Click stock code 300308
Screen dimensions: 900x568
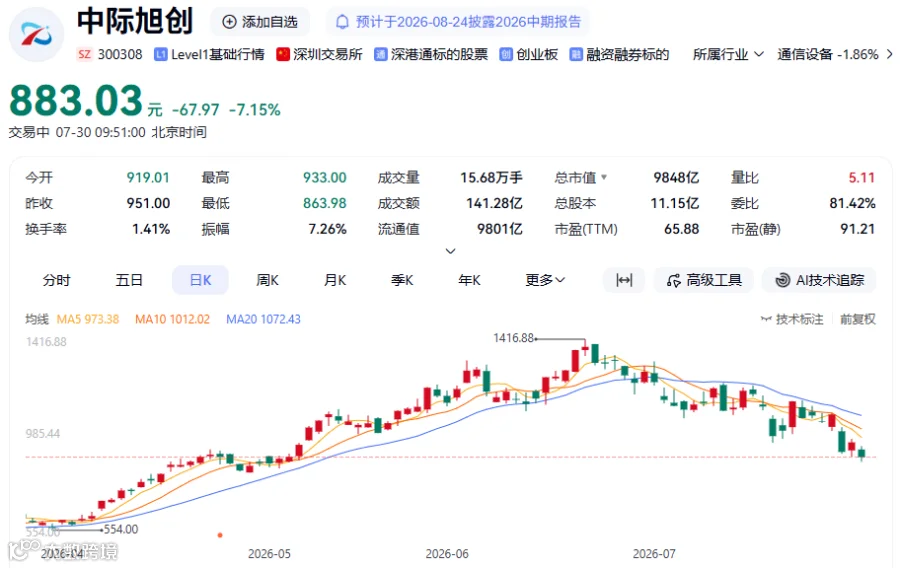pyautogui.click(x=120, y=55)
